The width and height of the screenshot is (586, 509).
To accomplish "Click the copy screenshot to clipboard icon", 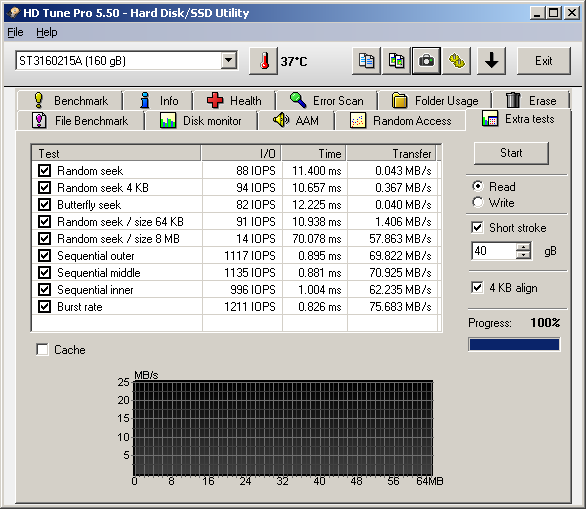I will (x=396, y=61).
